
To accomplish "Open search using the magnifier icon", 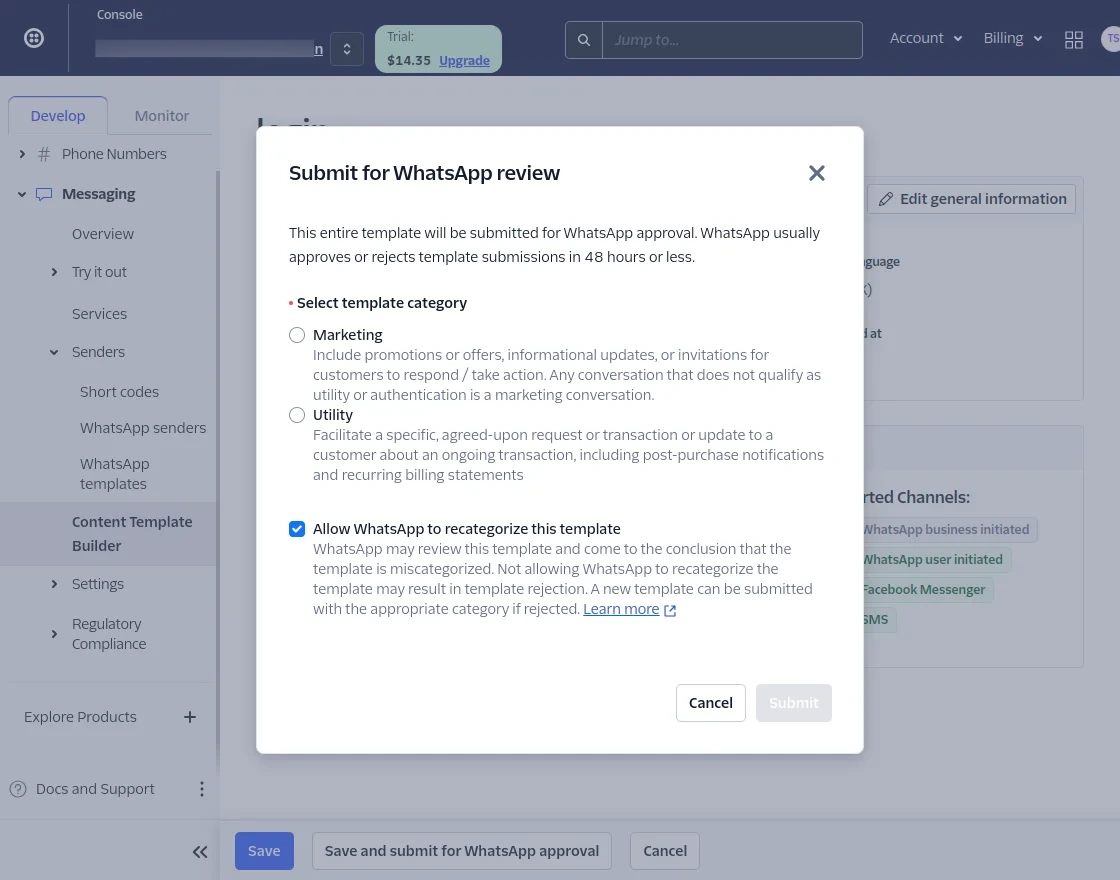I will point(584,40).
